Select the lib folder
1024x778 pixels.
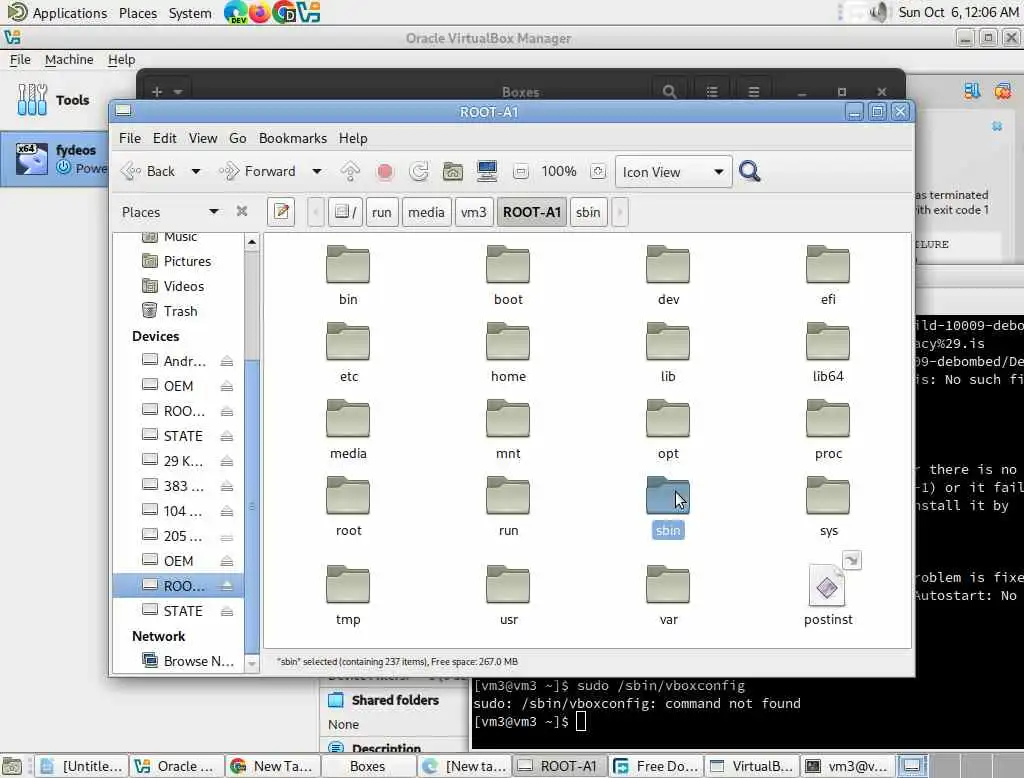668,342
